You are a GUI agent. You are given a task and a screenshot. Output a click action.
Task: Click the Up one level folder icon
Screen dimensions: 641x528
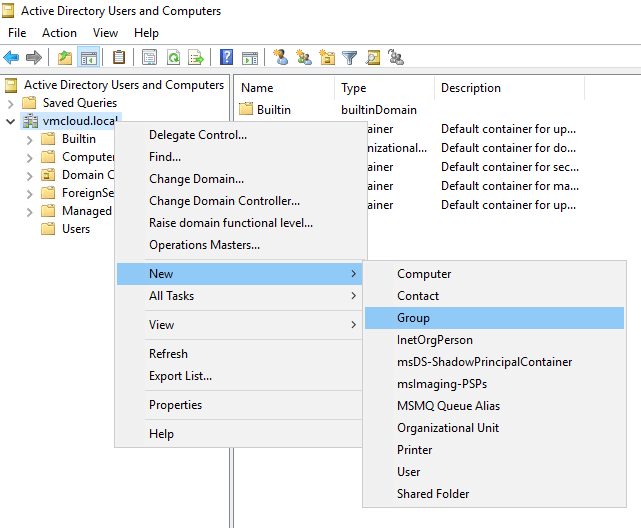pyautogui.click(x=65, y=58)
